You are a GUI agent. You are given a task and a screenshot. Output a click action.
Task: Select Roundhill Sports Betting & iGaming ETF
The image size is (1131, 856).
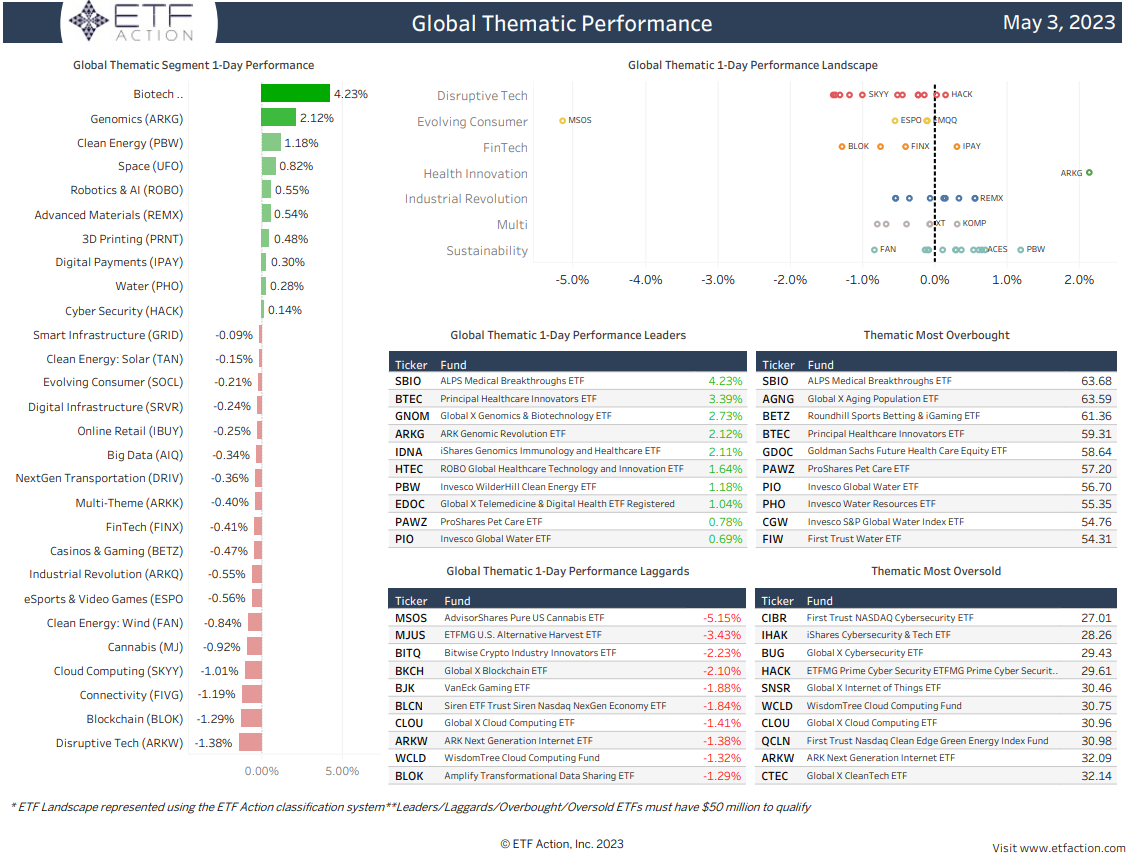pos(894,416)
